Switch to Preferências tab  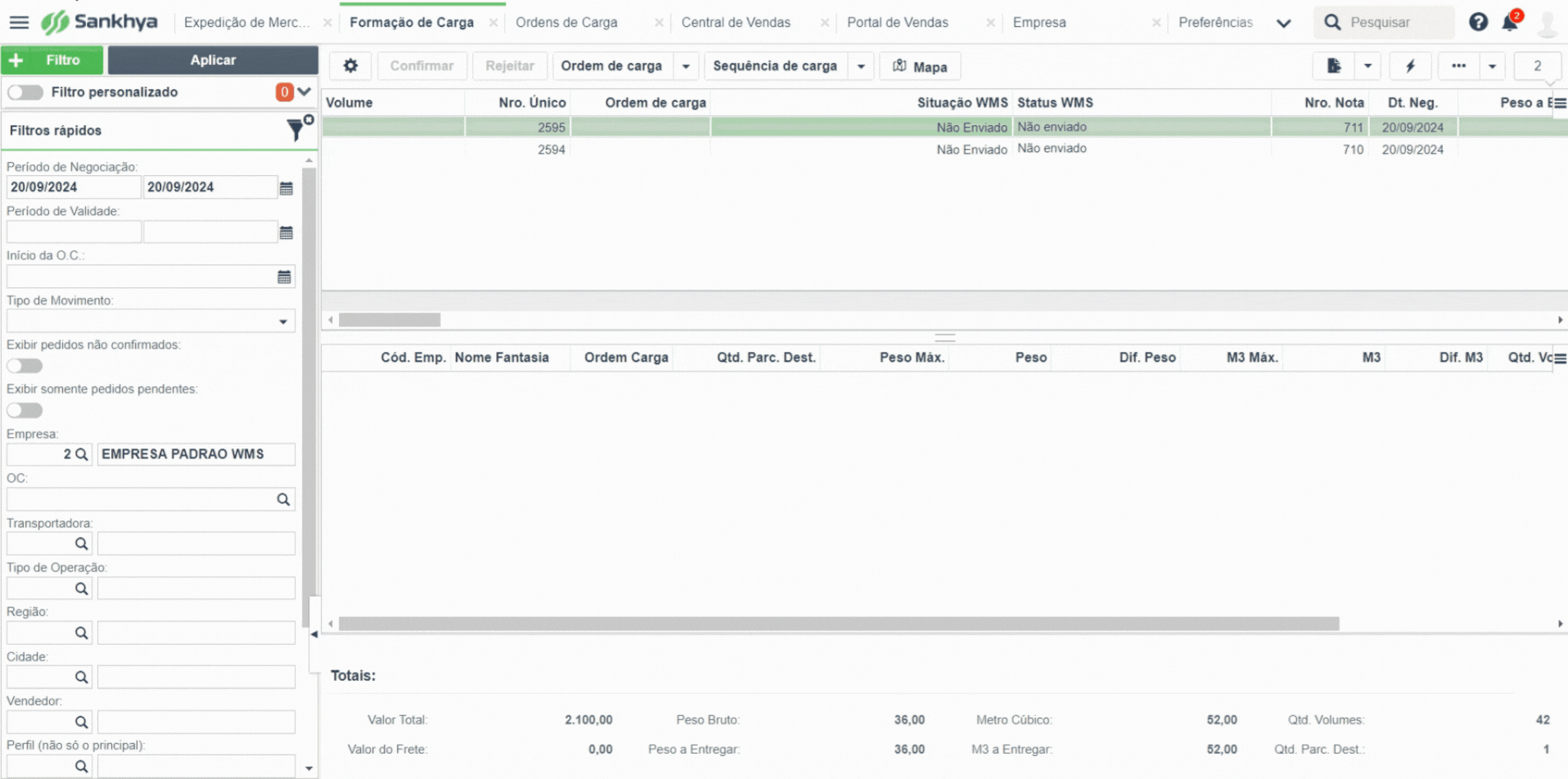1215,22
